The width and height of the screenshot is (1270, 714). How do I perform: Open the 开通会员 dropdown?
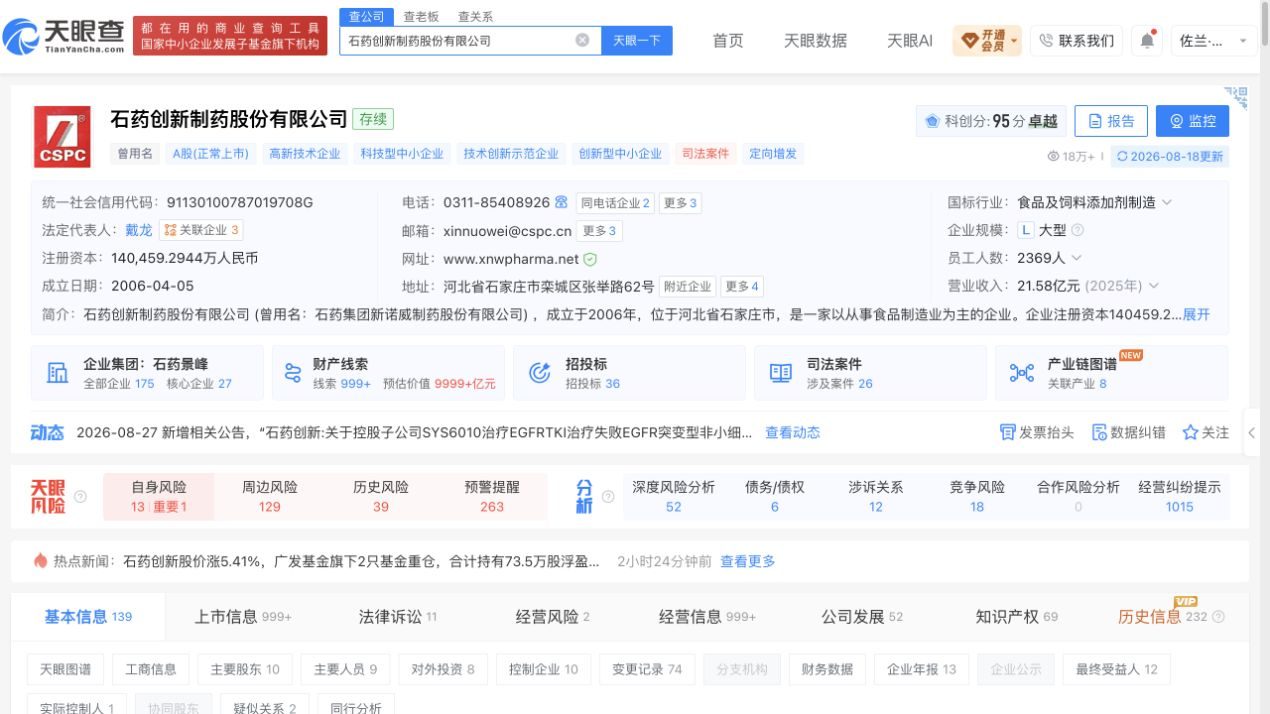986,40
